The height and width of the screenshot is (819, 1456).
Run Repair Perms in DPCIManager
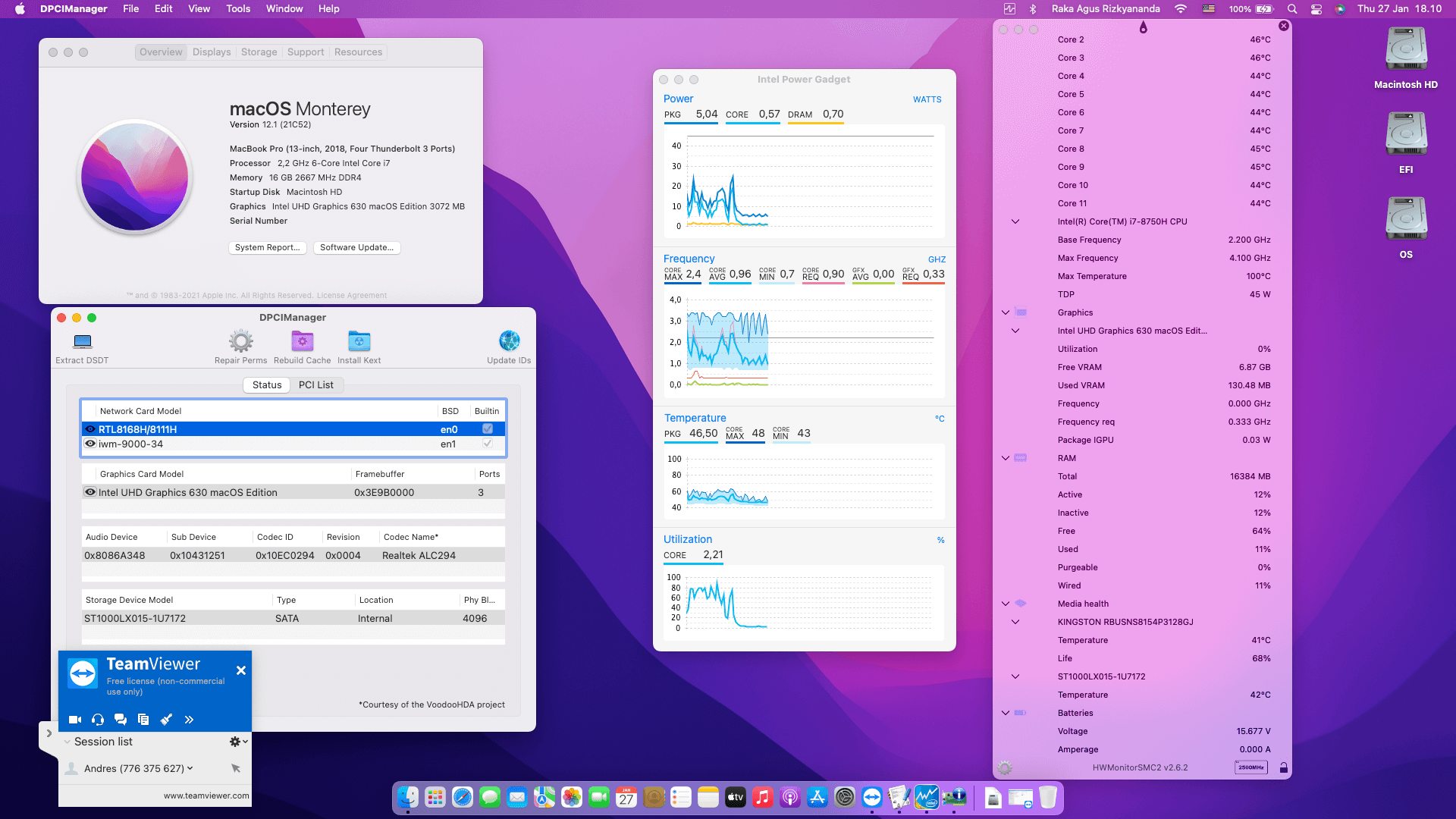coord(240,347)
